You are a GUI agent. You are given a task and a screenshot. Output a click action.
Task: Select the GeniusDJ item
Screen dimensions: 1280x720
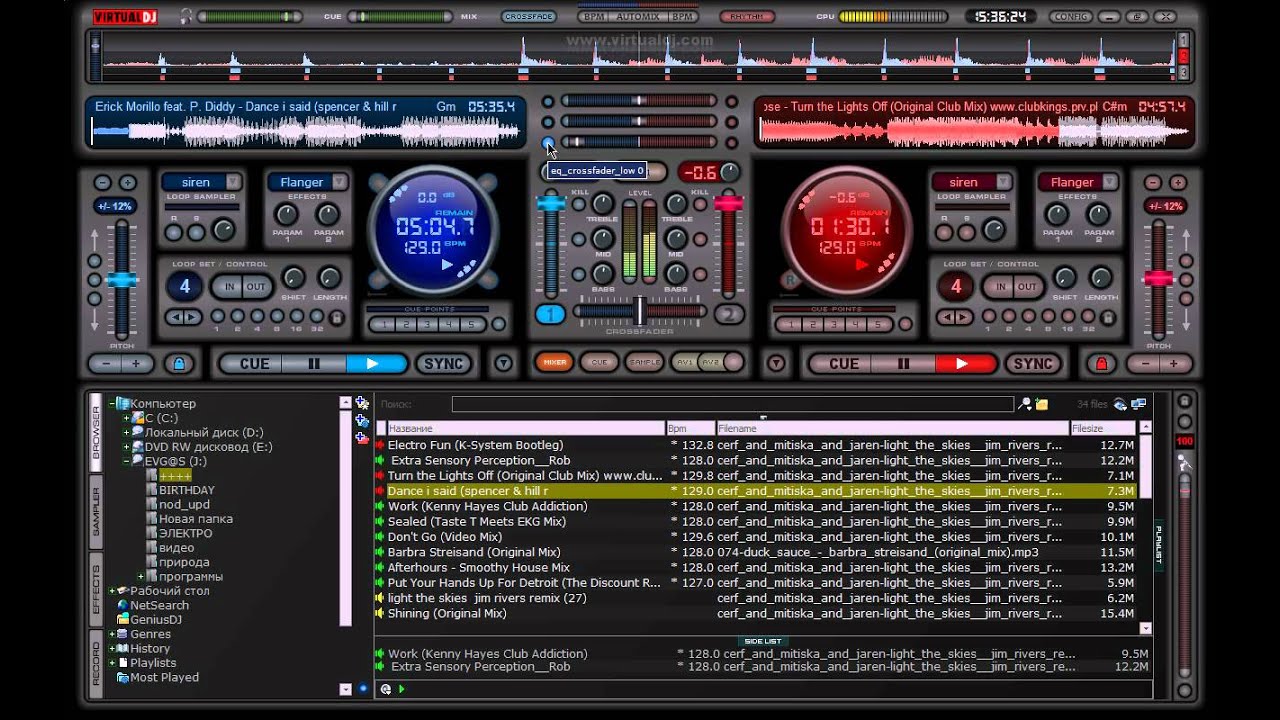click(x=156, y=619)
